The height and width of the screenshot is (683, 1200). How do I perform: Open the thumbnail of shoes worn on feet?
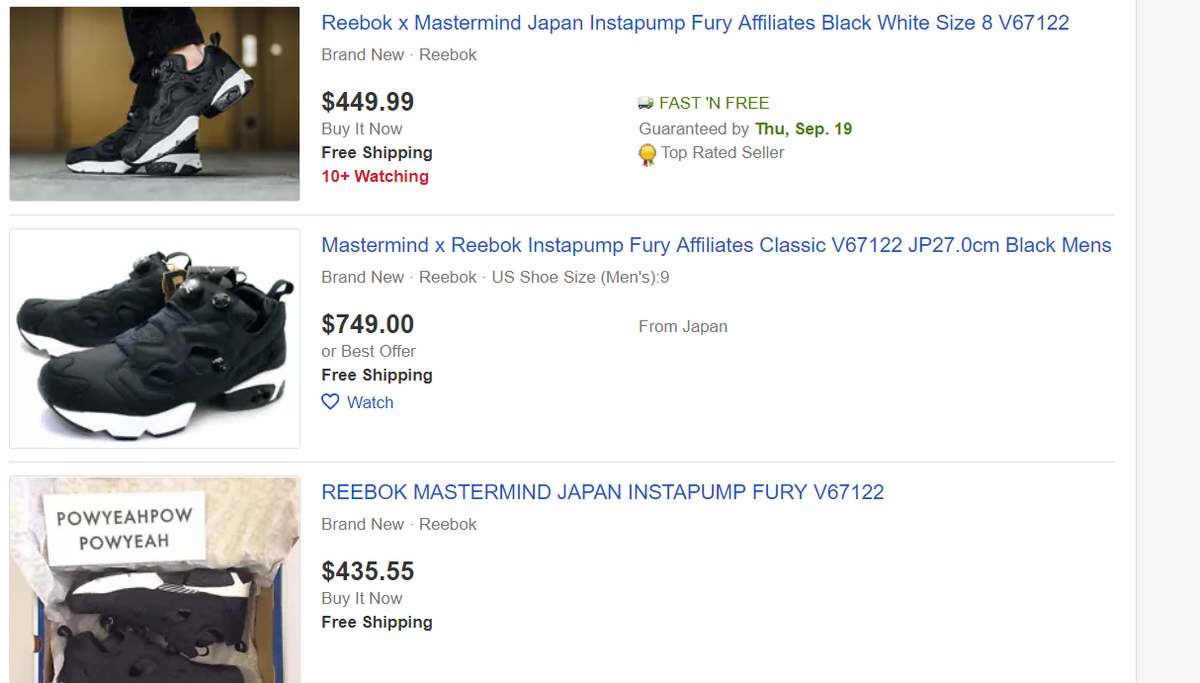(155, 104)
